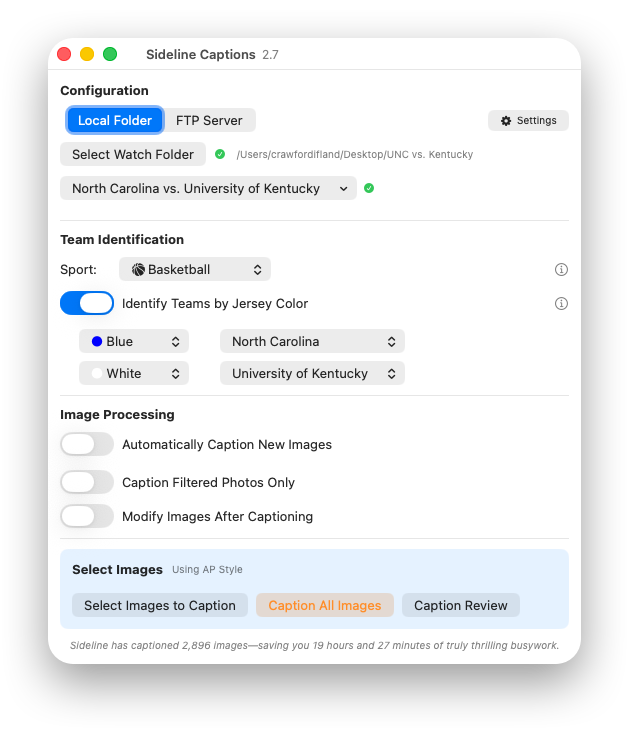Click the yellow minimize window button

click(87, 55)
